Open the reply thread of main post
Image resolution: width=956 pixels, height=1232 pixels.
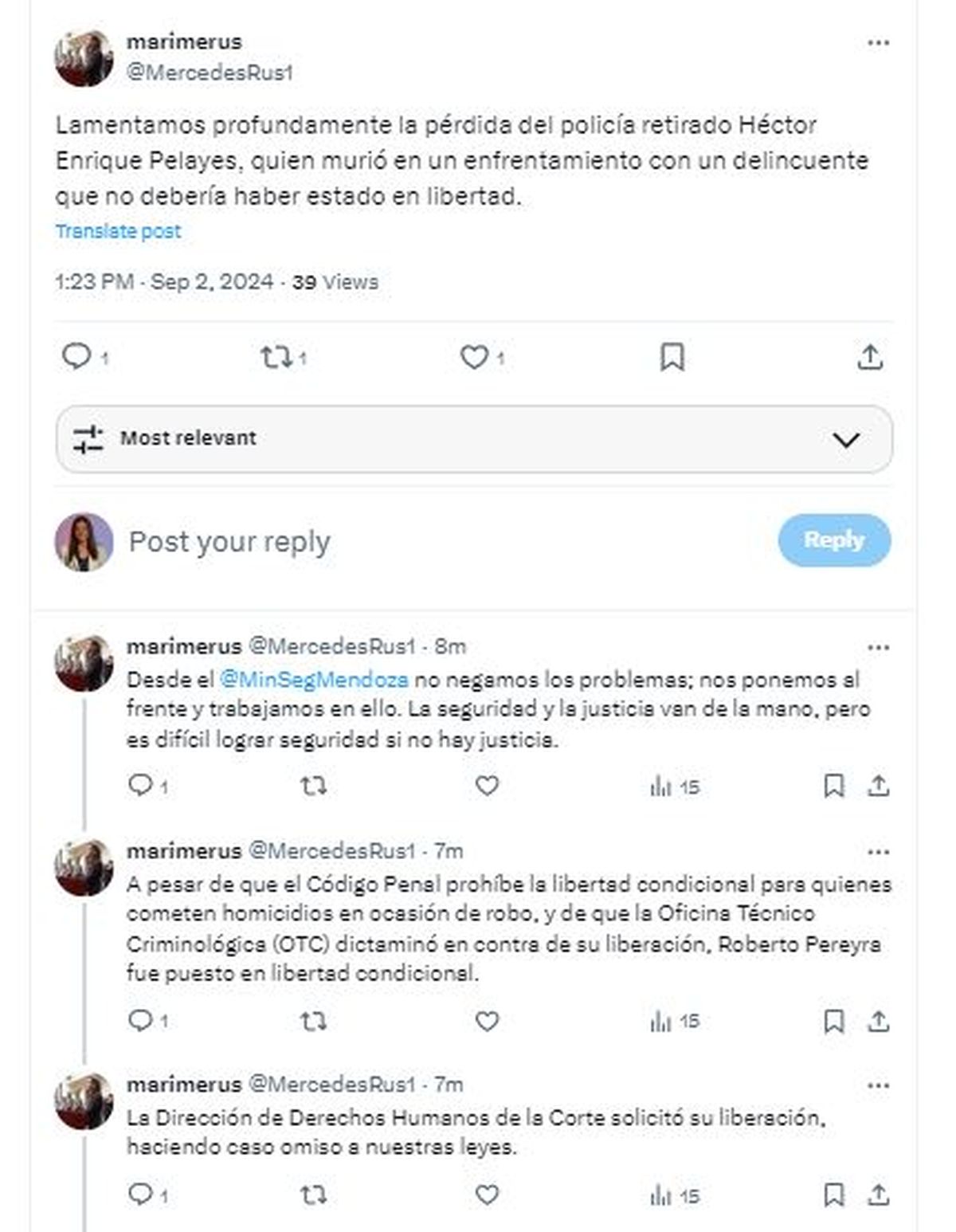pyautogui.click(x=76, y=356)
